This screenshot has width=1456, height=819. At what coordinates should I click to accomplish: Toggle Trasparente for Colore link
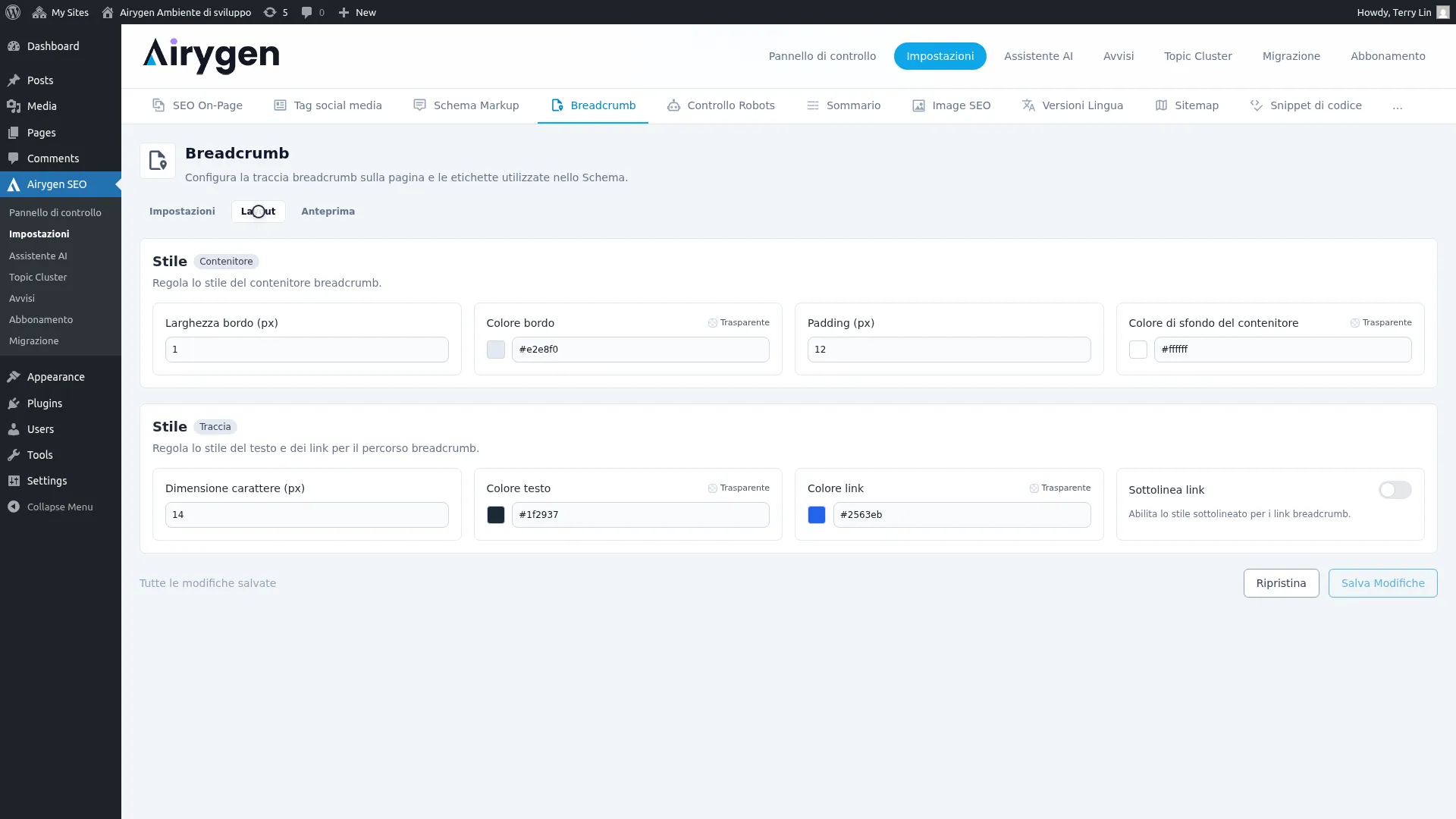coord(1060,488)
